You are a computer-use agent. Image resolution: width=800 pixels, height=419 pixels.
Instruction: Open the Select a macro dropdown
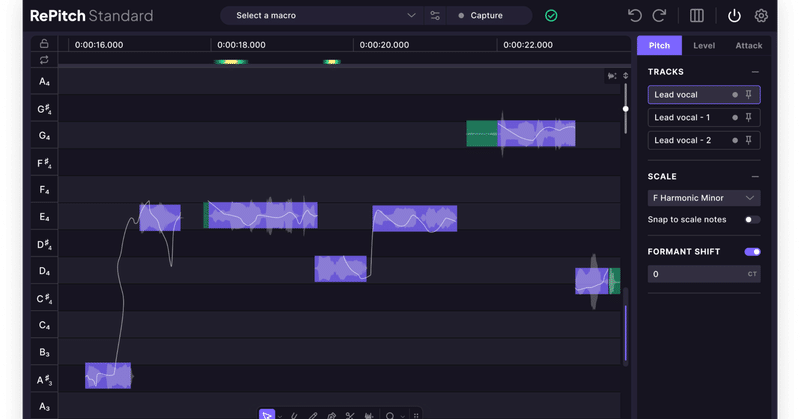pos(321,16)
